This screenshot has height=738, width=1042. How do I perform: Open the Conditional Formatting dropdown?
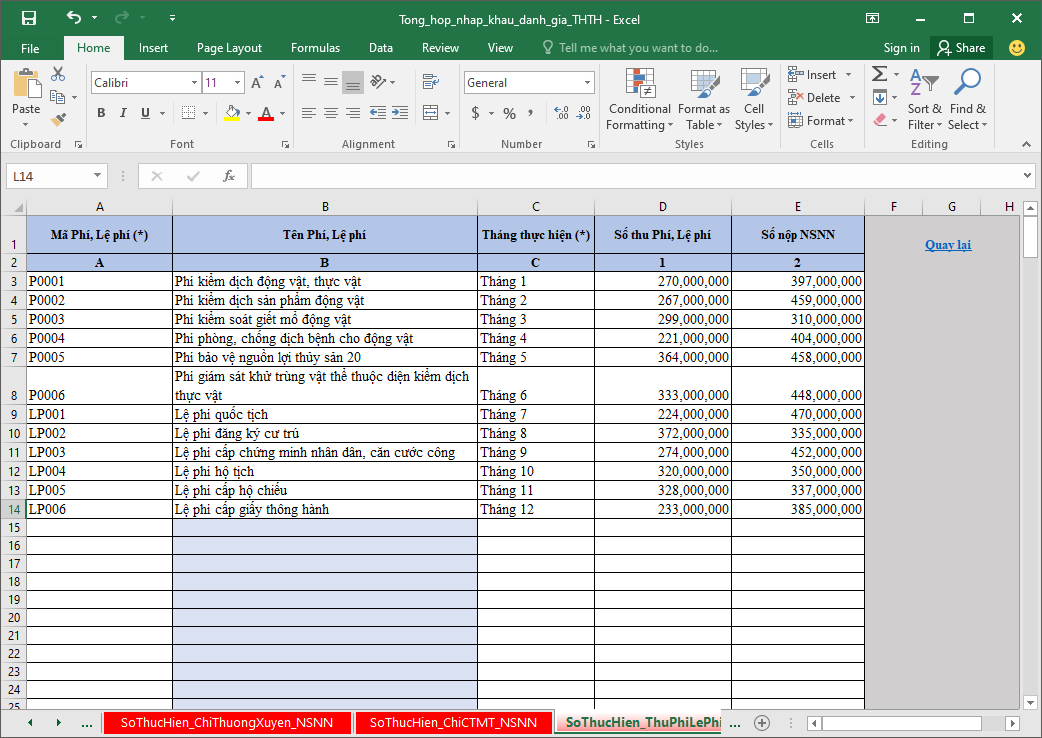(x=639, y=100)
